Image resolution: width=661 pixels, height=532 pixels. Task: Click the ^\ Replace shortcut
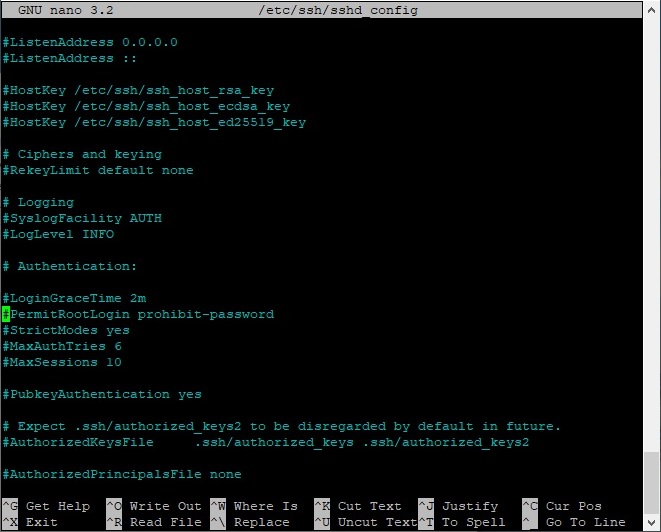click(250, 522)
